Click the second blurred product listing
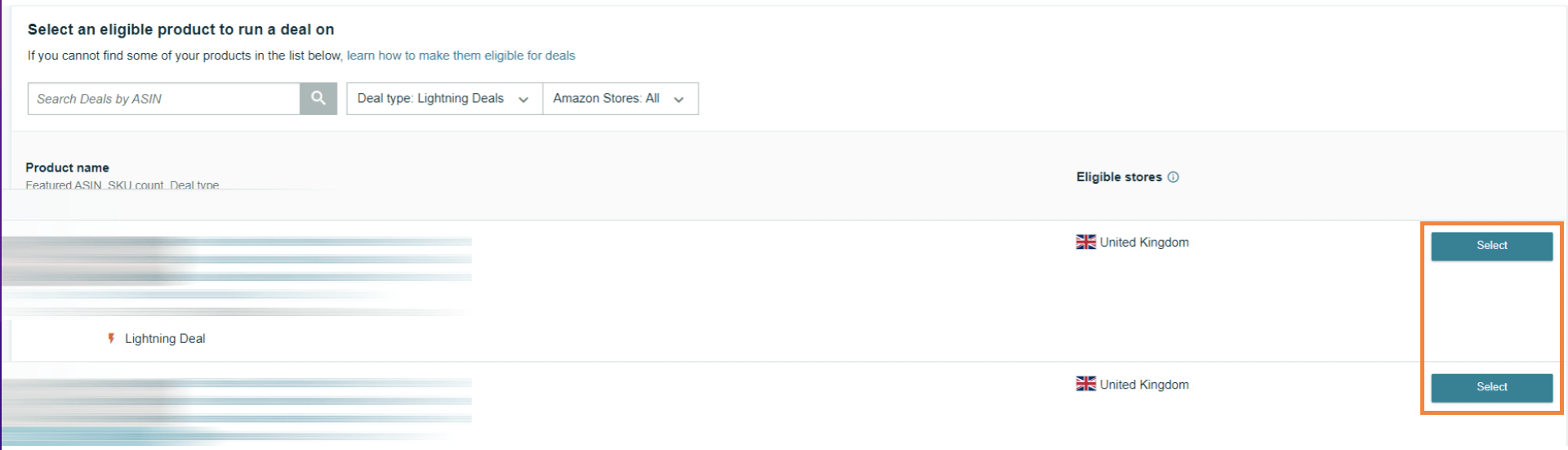This screenshot has width=1568, height=450. [237, 408]
